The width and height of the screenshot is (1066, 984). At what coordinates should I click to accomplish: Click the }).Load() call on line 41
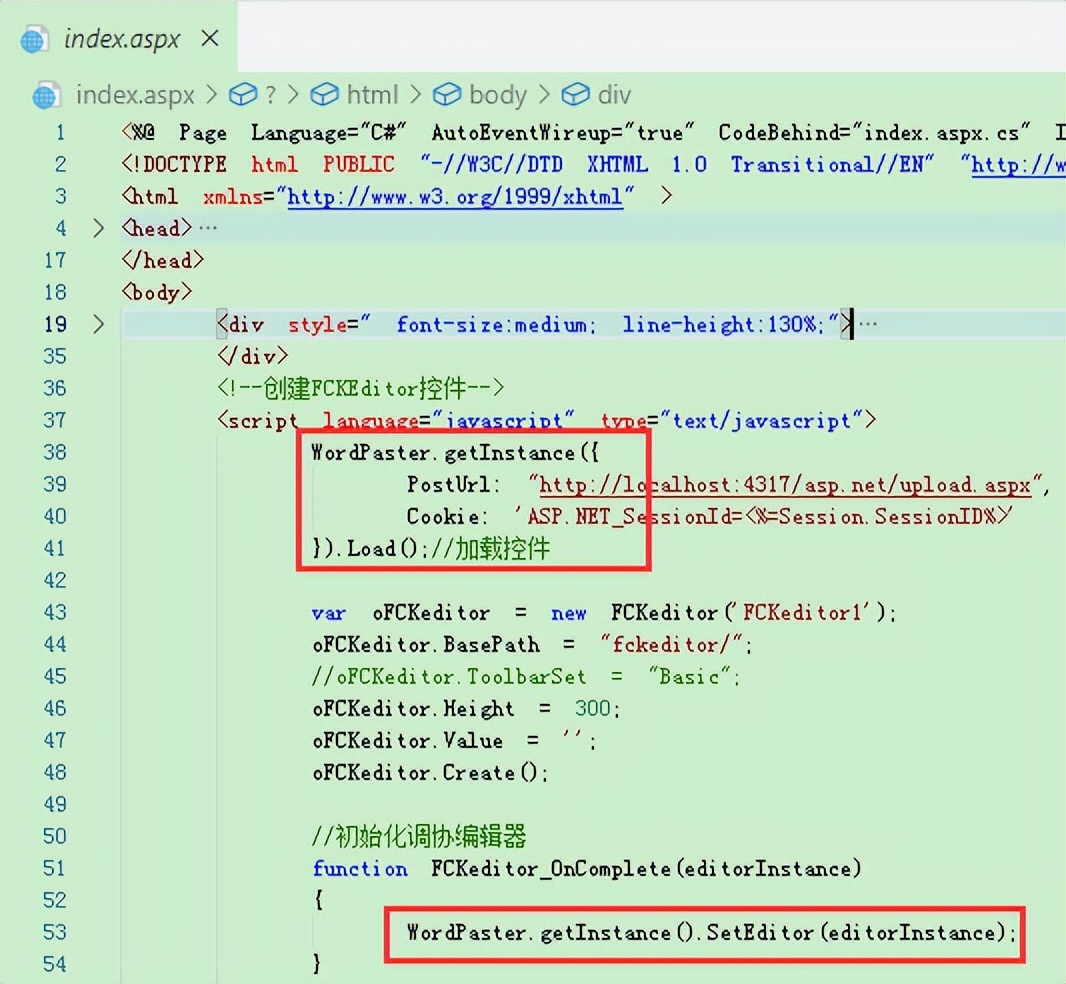pos(370,549)
